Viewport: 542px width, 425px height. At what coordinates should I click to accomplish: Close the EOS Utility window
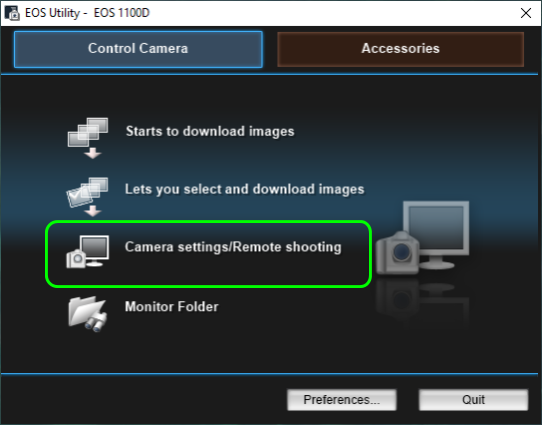point(526,13)
